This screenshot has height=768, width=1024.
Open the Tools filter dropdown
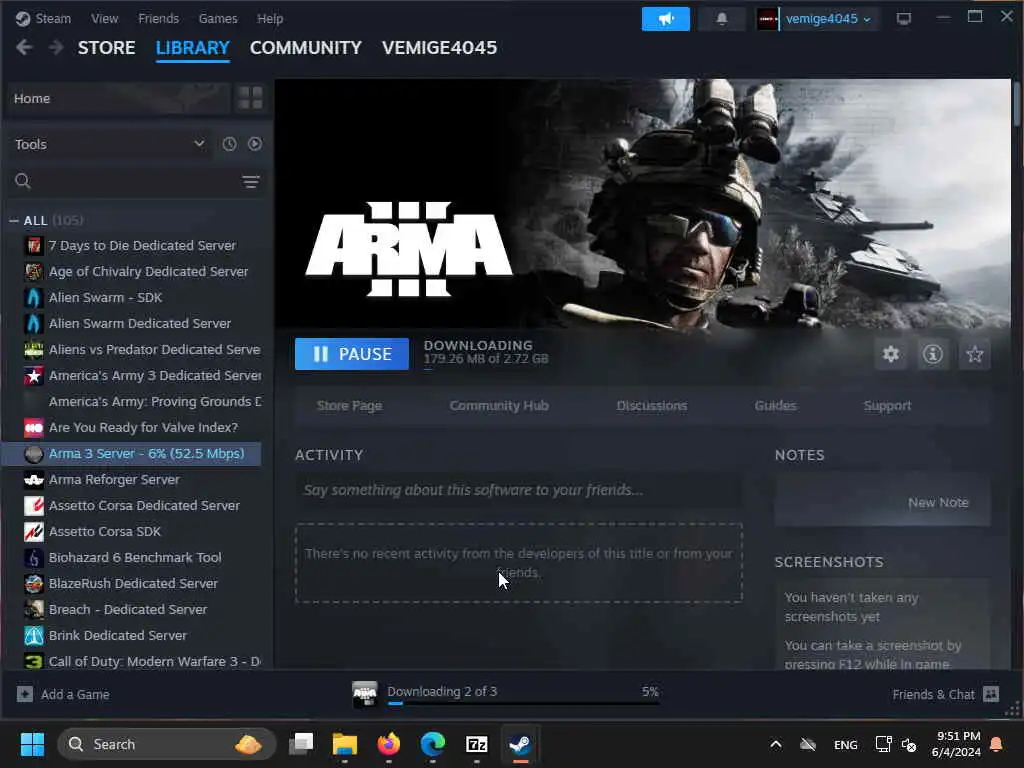point(110,144)
